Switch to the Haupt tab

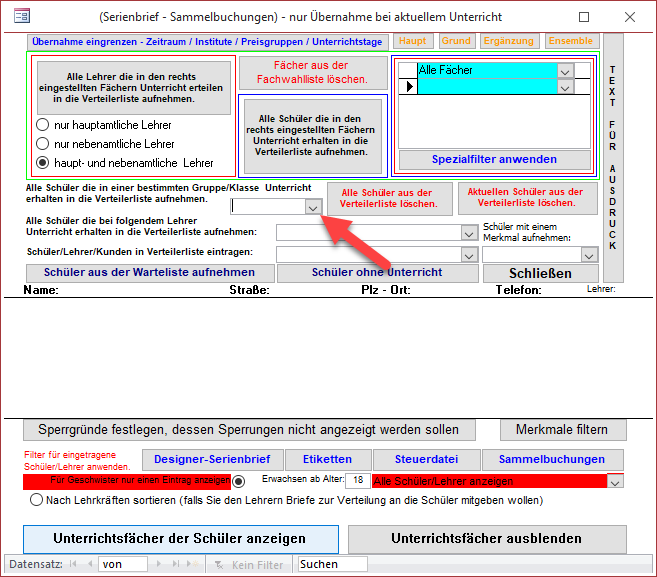click(x=414, y=41)
